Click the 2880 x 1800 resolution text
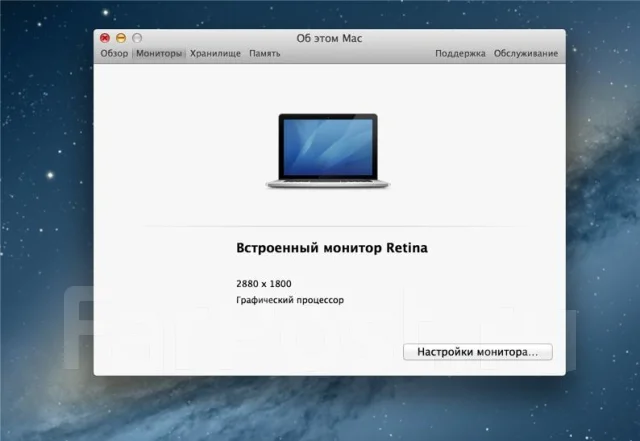Screen dimensions: 640x441 [x=264, y=284]
